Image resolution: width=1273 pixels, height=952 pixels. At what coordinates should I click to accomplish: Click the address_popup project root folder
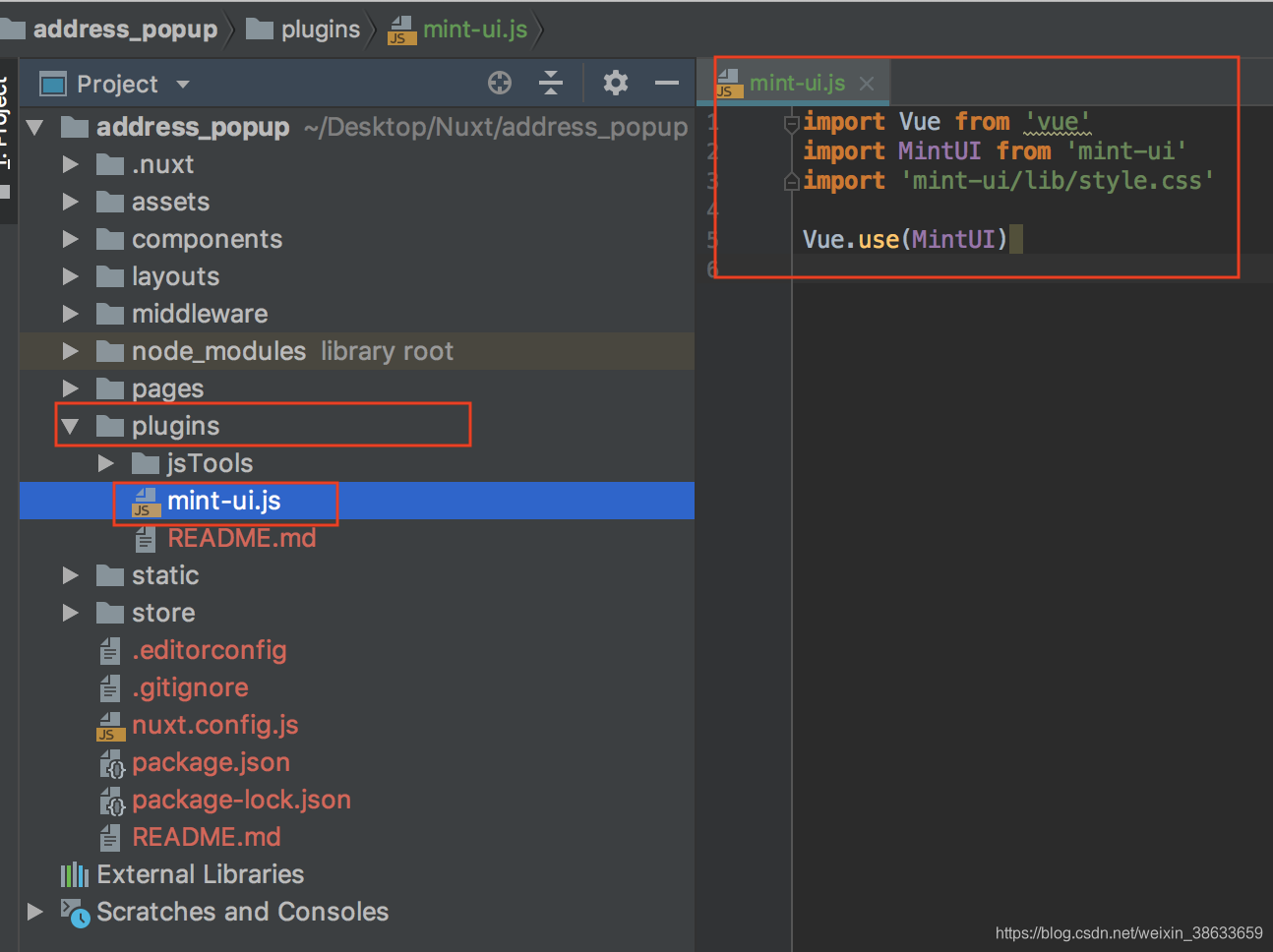193,127
